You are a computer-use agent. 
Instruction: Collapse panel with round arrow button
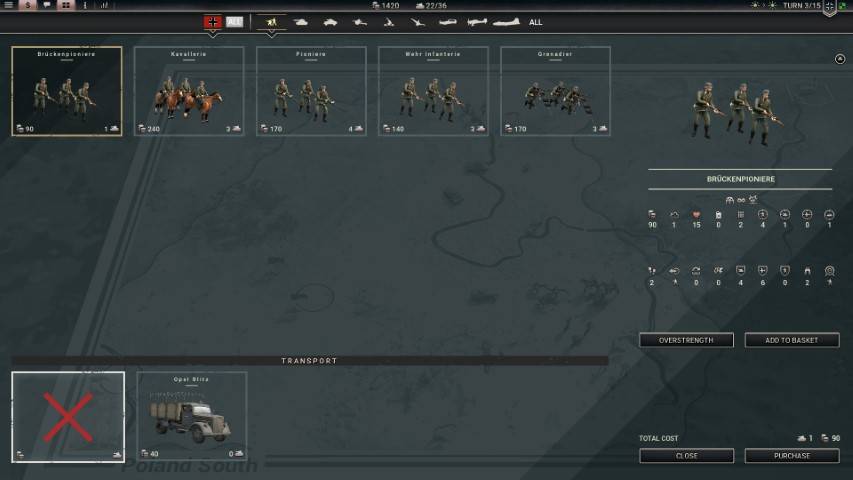coord(839,59)
